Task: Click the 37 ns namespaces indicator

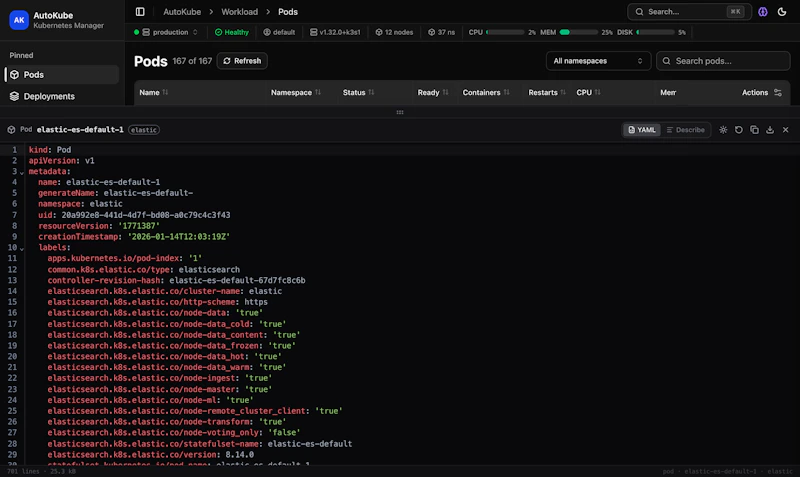Action: (x=441, y=32)
